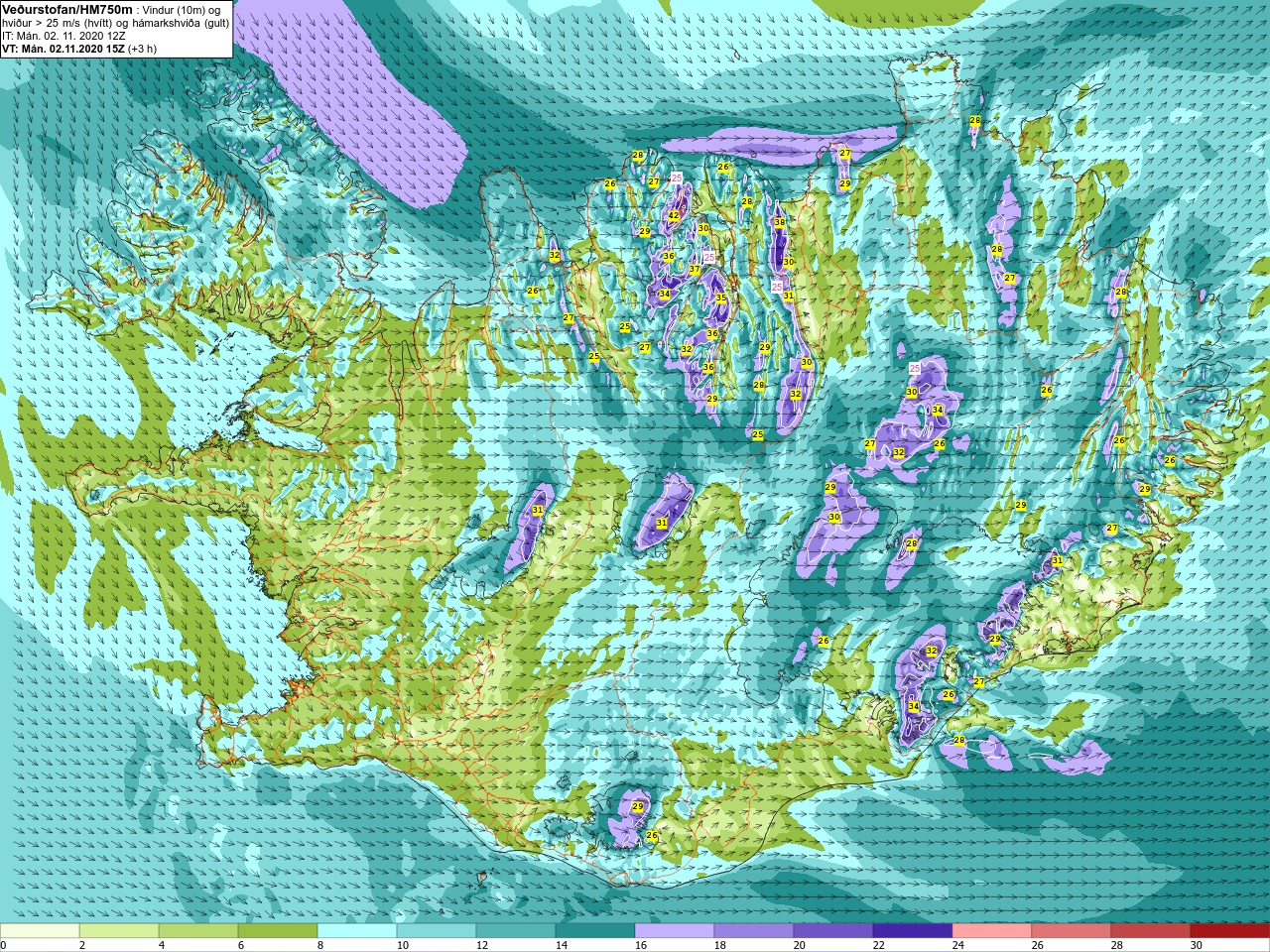This screenshot has height=952, width=1270.
Task: Click the light pink 24–26 m/s legend swatch
Action: coord(992,931)
